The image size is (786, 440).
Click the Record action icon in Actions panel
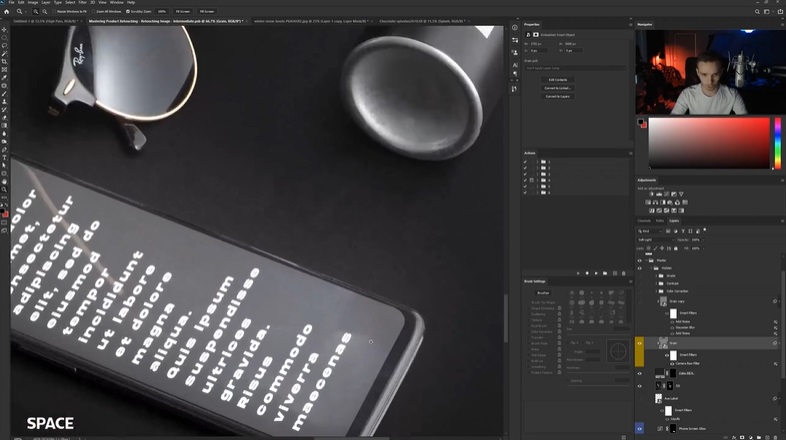click(587, 273)
